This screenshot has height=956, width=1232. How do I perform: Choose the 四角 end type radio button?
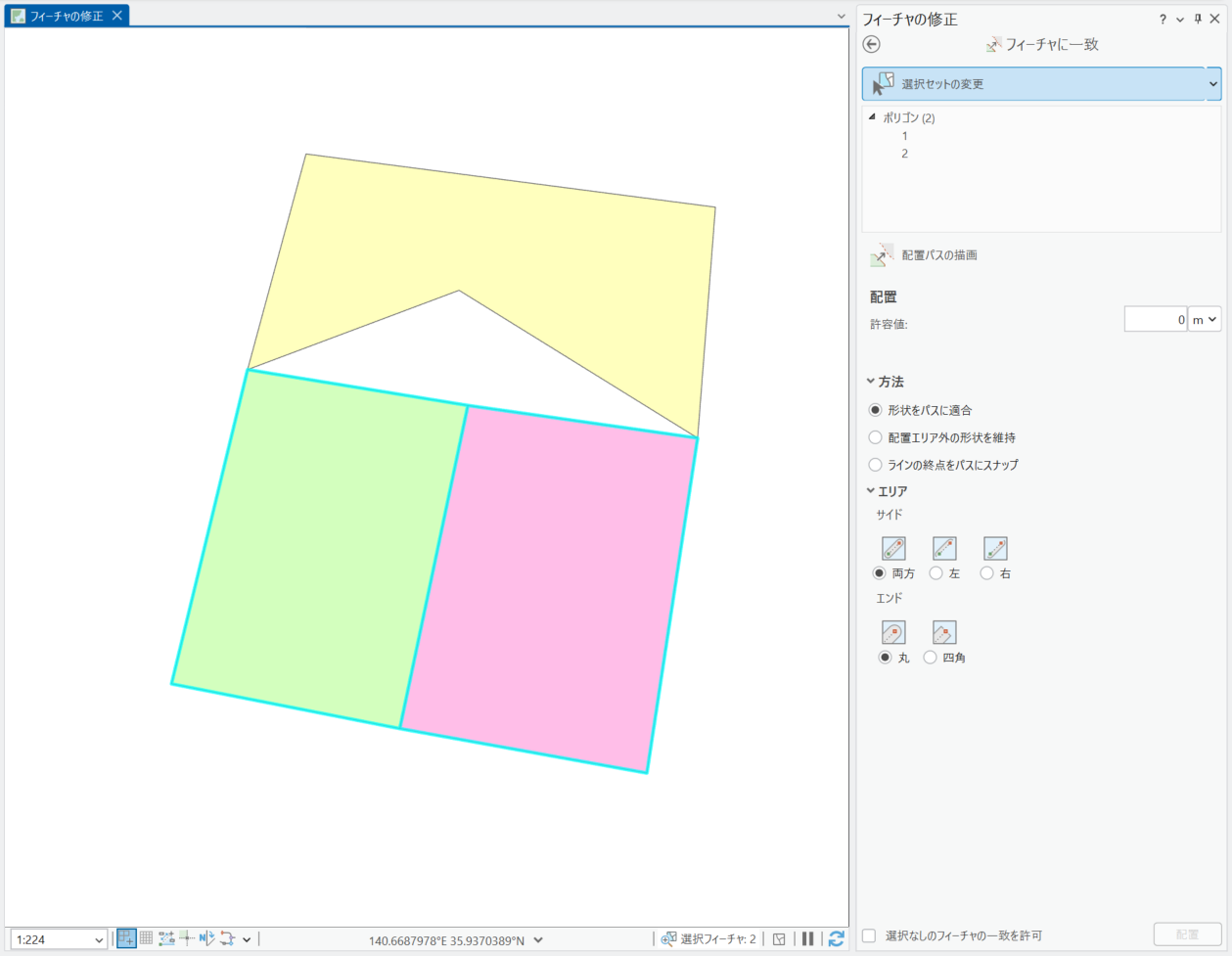[x=931, y=658]
